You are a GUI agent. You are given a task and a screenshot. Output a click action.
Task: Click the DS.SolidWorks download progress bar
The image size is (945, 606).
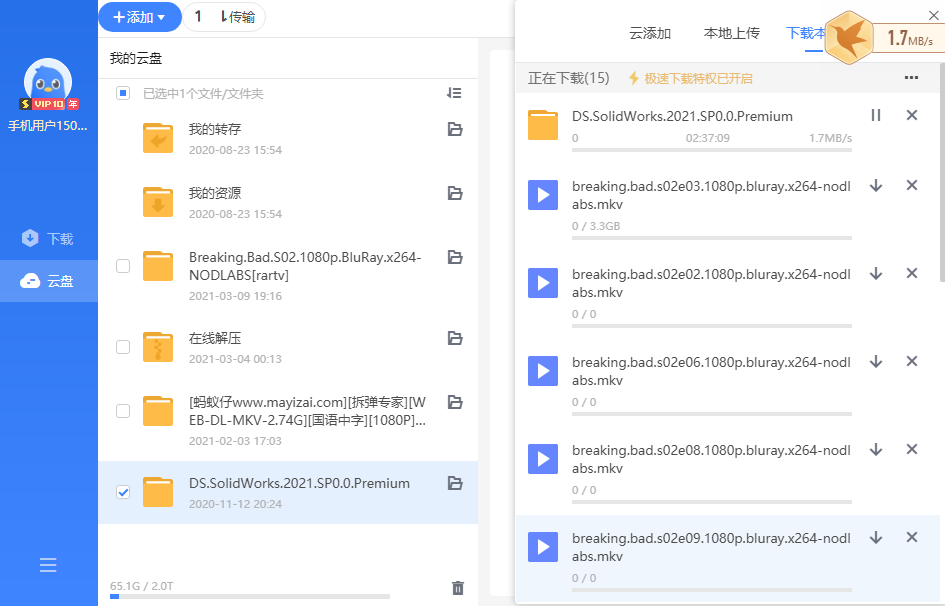click(712, 150)
